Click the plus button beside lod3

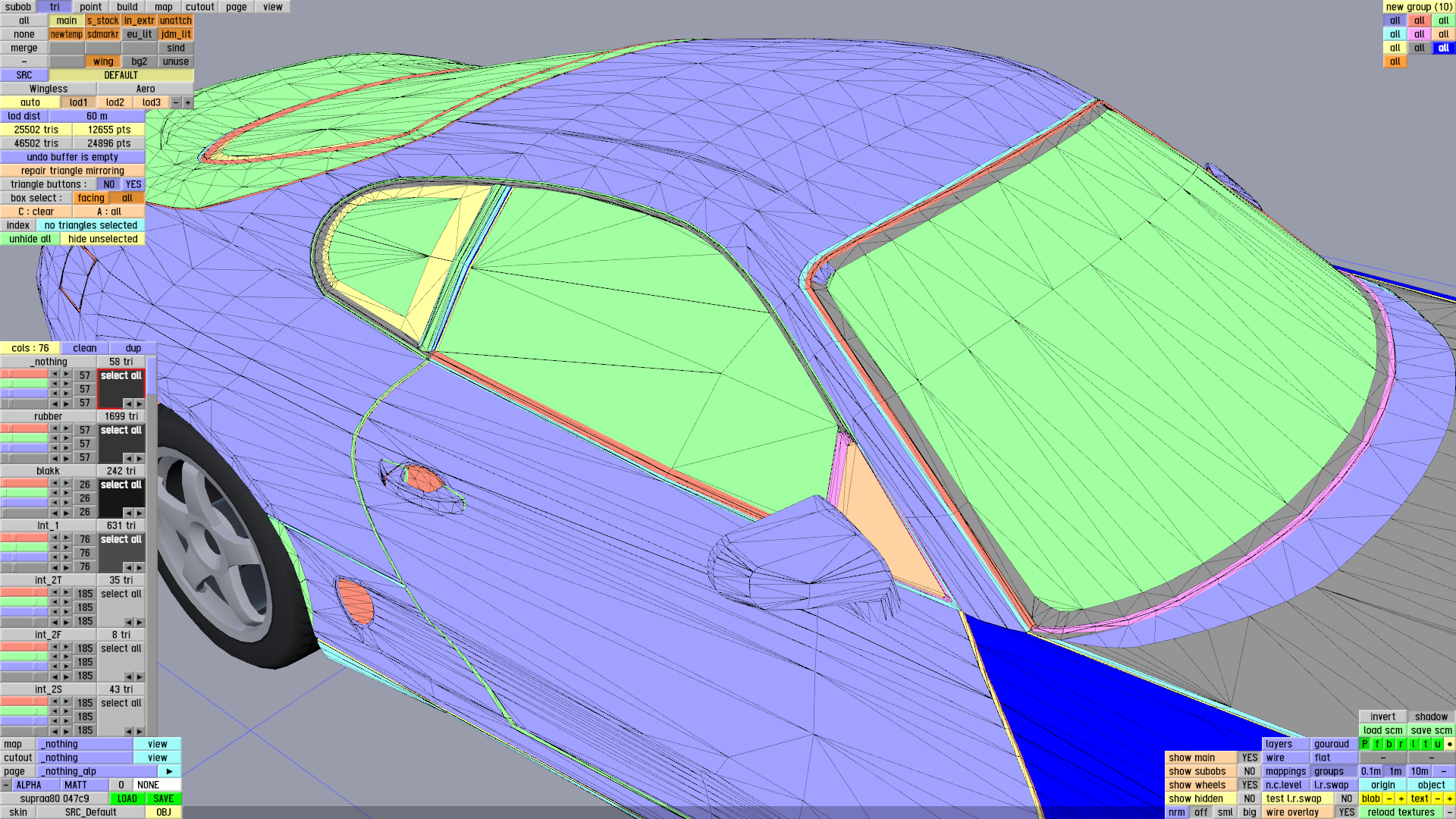pos(188,102)
